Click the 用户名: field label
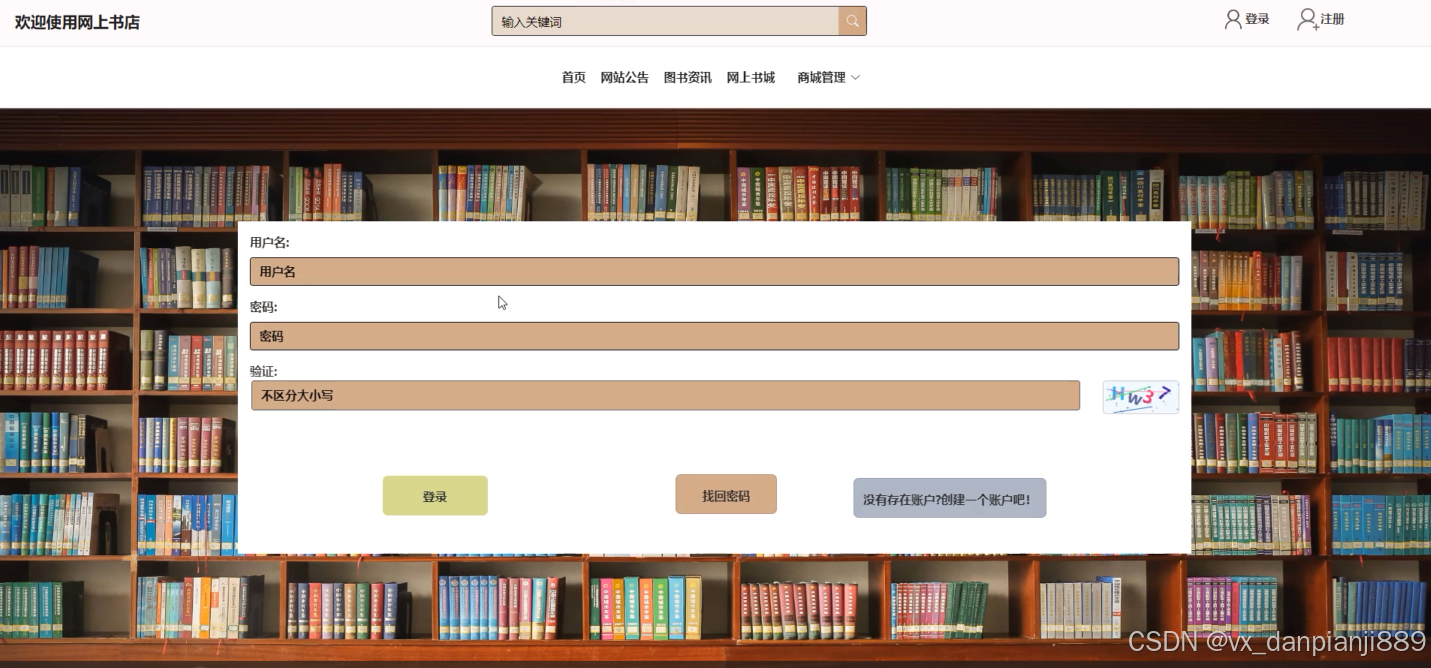1431x668 pixels. tap(270, 242)
